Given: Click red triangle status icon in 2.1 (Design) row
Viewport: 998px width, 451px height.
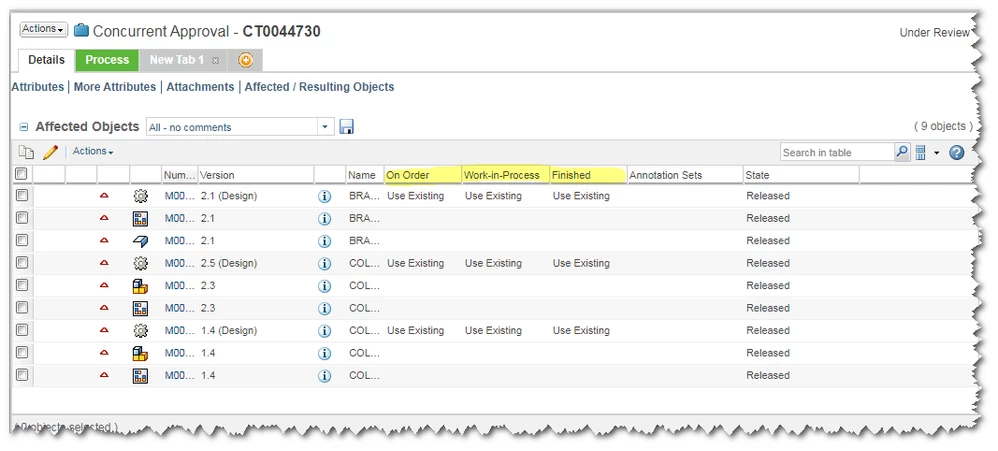Looking at the screenshot, I should point(104,196).
